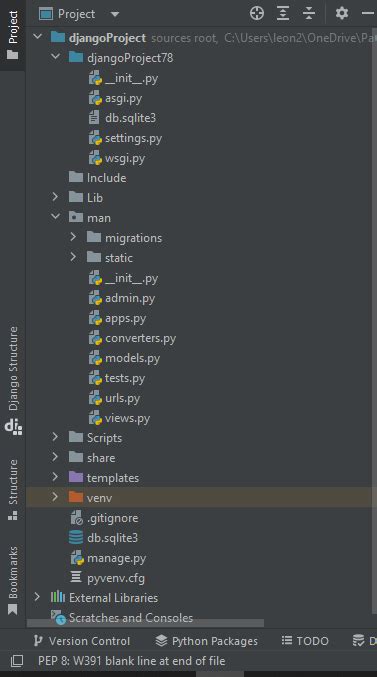Open the Bookmarks side tab
Screen dimensions: 377x677
tap(13, 580)
